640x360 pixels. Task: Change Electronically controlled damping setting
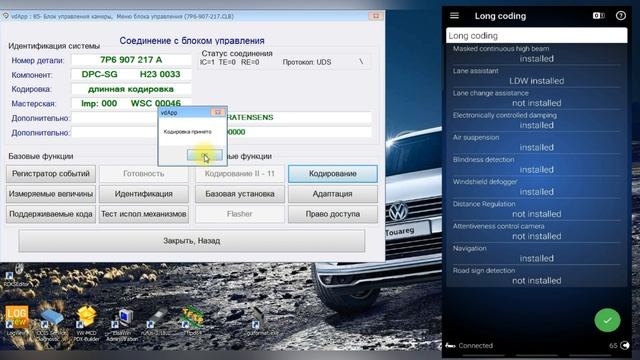coord(536,121)
